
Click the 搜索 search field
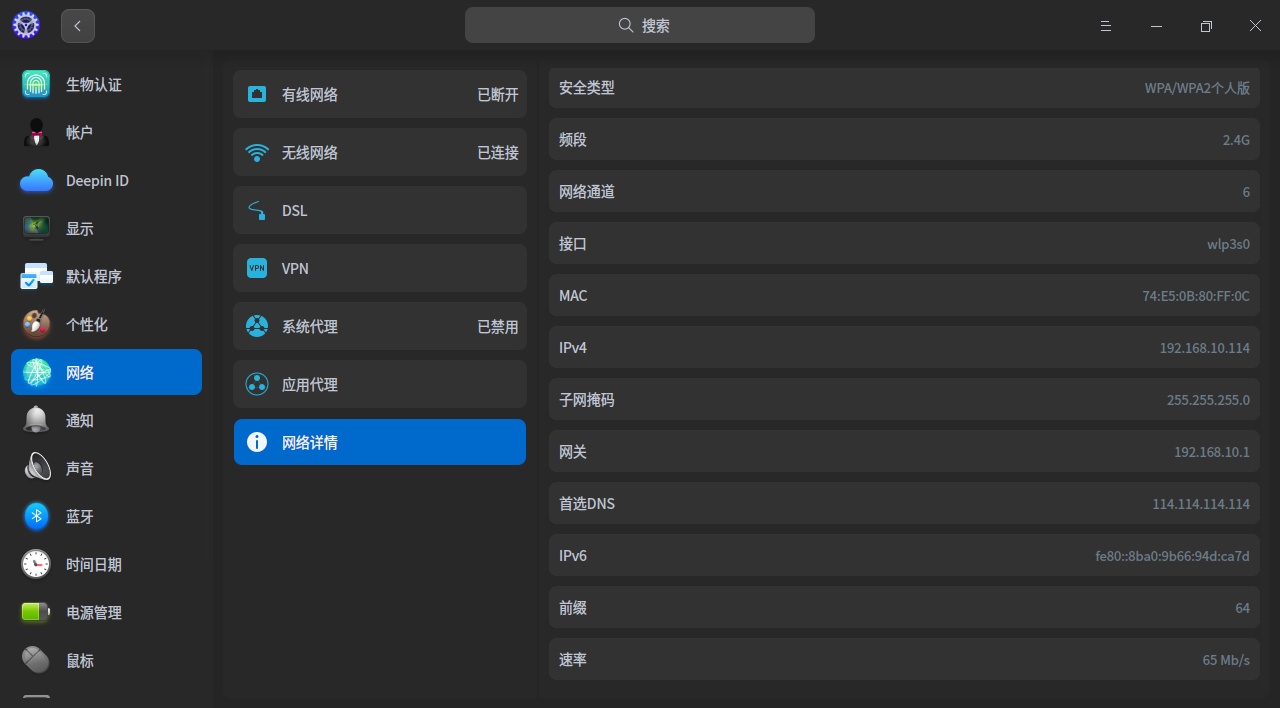(640, 26)
